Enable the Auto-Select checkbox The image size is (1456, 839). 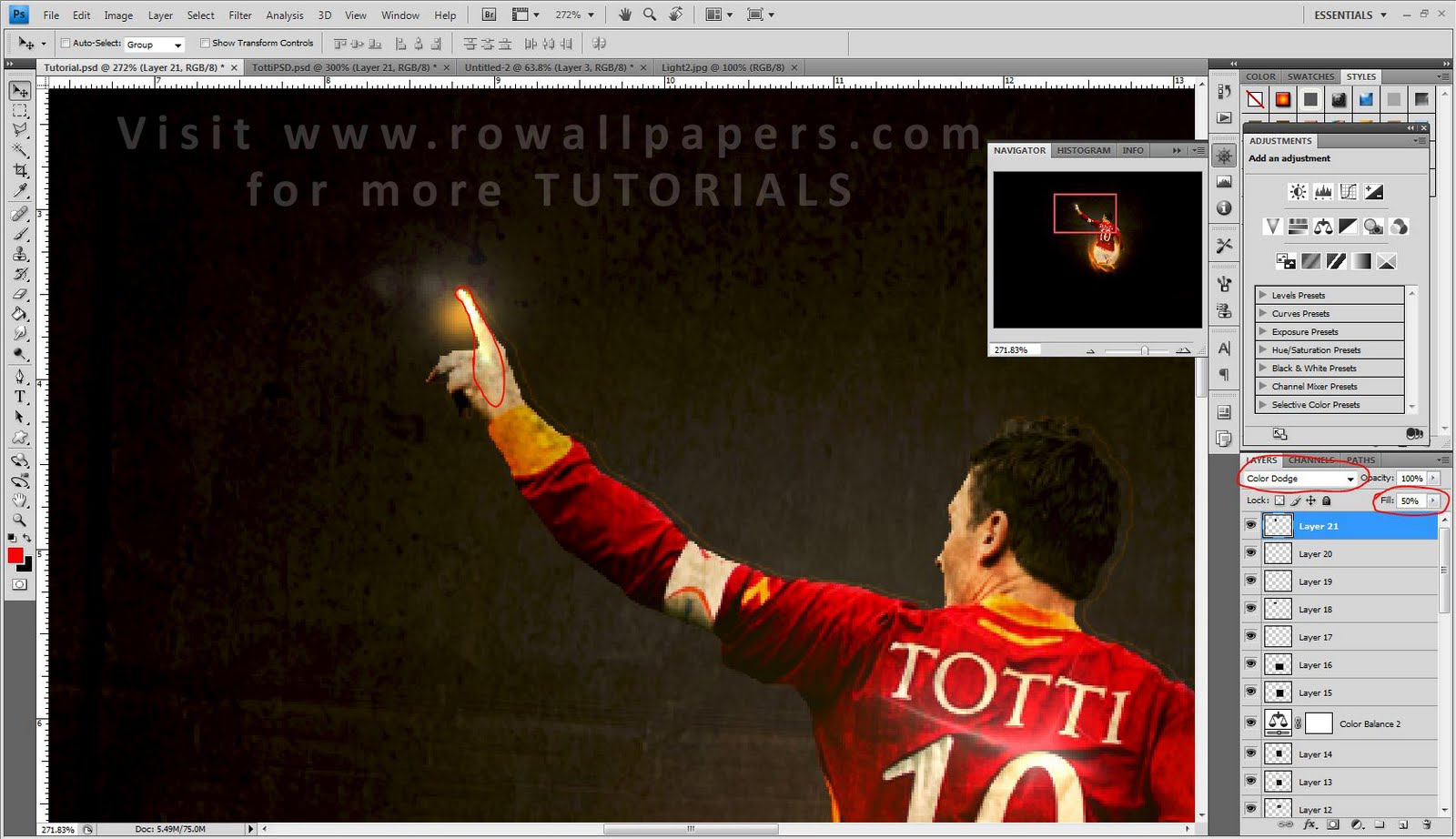click(66, 43)
